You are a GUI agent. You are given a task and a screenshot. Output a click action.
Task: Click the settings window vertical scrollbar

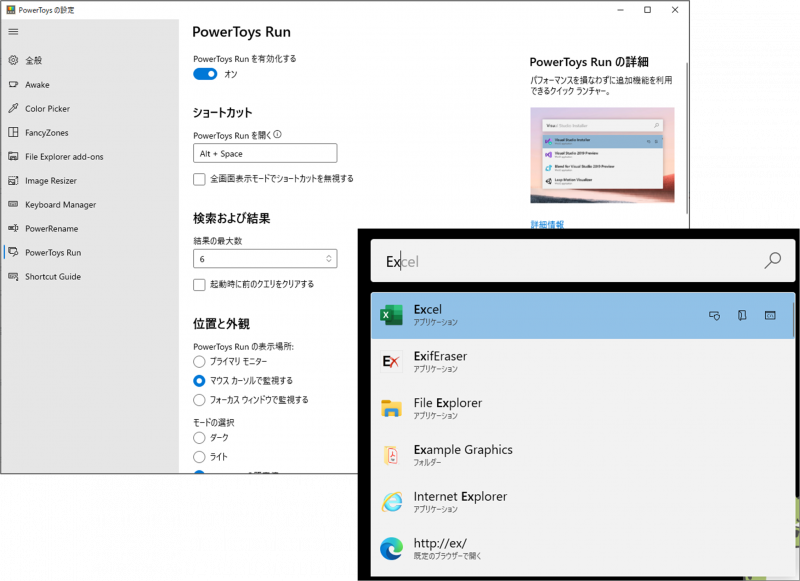click(x=687, y=138)
